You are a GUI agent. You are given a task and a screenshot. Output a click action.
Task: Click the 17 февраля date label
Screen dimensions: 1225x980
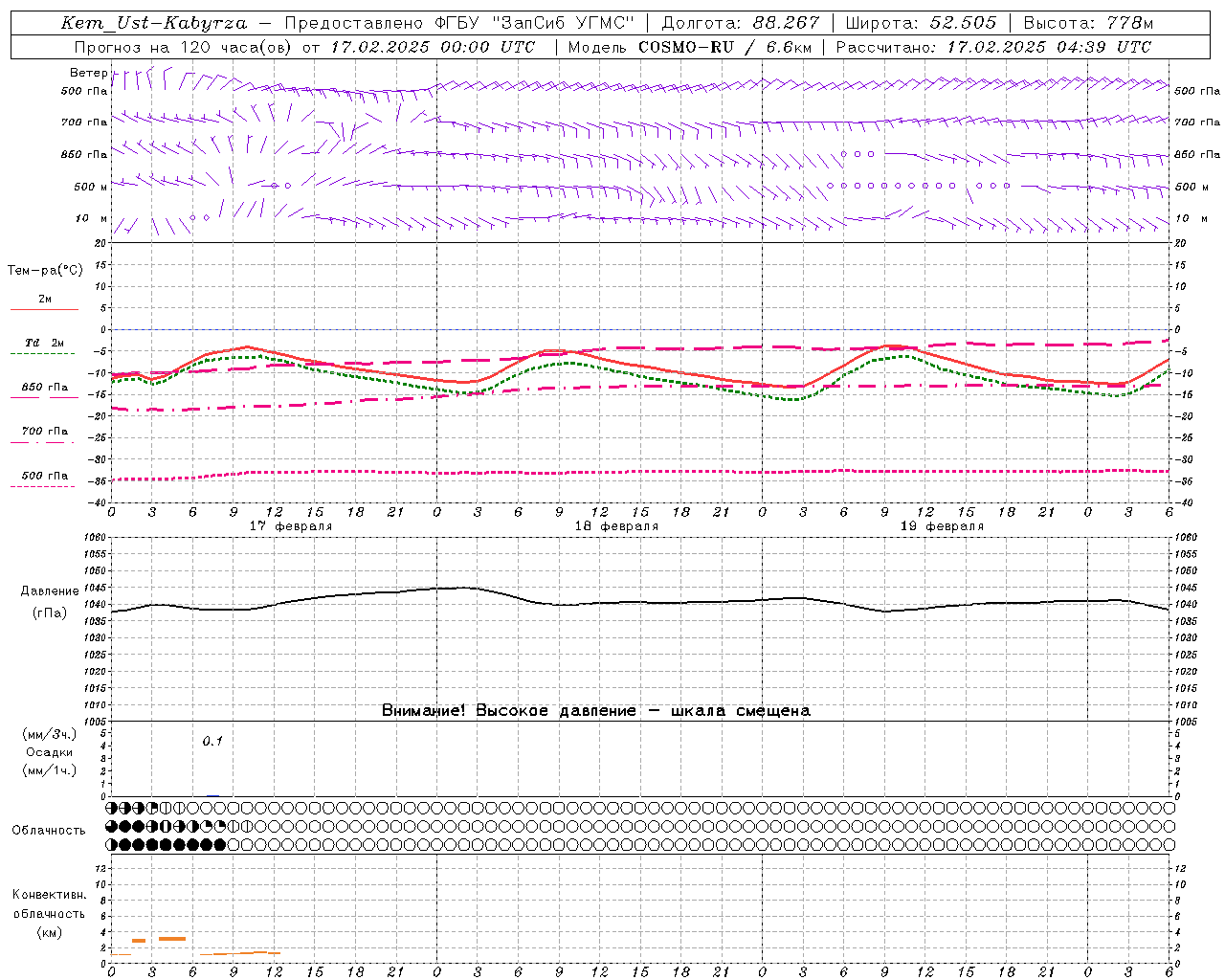(291, 526)
